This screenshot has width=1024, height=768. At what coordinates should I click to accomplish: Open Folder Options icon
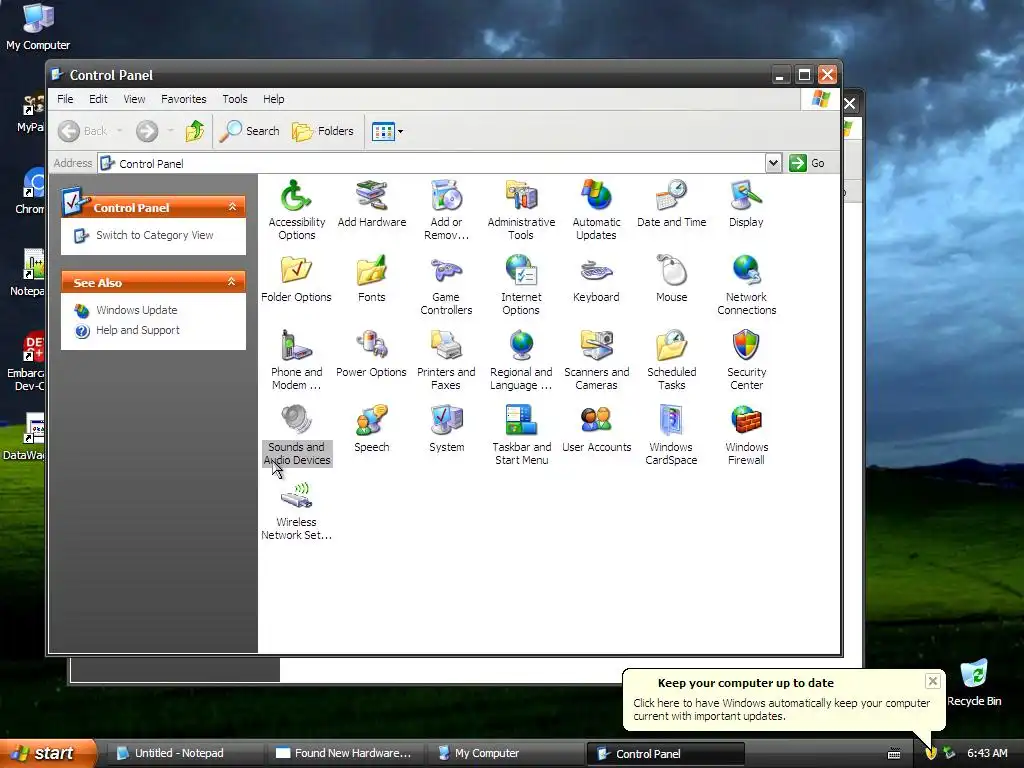pos(296,279)
